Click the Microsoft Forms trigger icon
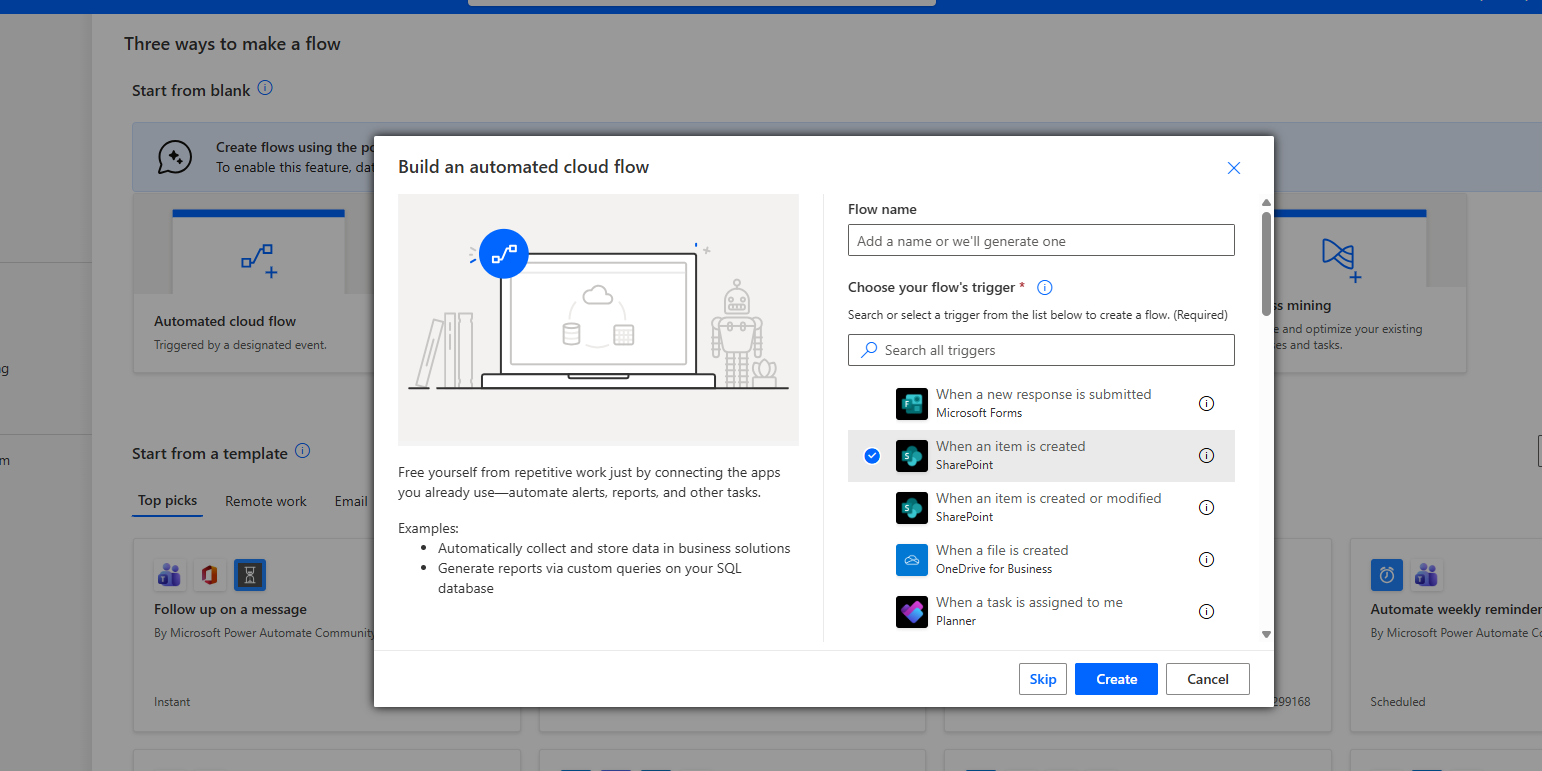The height and width of the screenshot is (771, 1542). coord(912,404)
